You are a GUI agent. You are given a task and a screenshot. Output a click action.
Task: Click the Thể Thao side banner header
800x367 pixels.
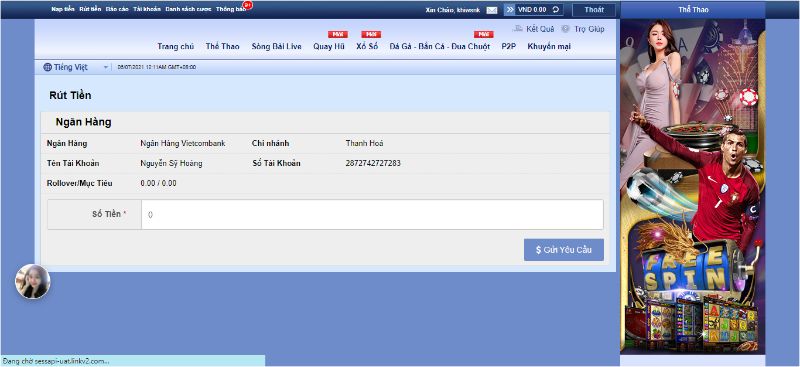pos(693,10)
